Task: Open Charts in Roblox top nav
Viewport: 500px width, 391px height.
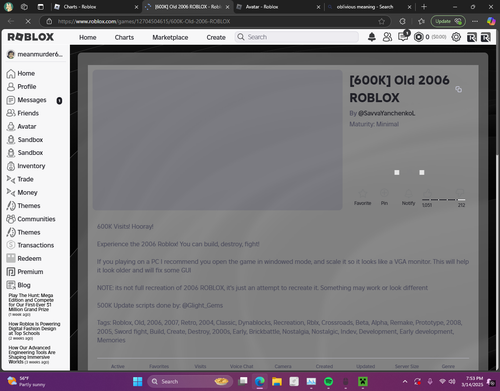Action: coord(124,37)
